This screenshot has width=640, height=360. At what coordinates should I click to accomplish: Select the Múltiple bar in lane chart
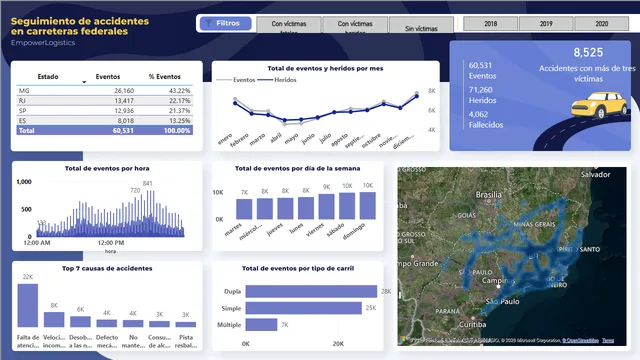tap(262, 325)
